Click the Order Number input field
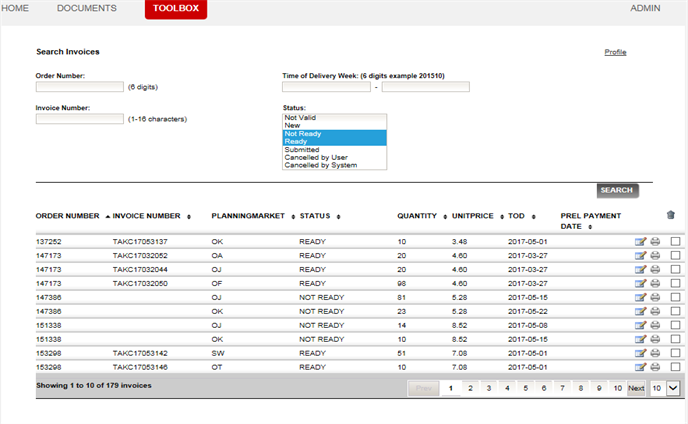688x424 pixels. coord(79,87)
